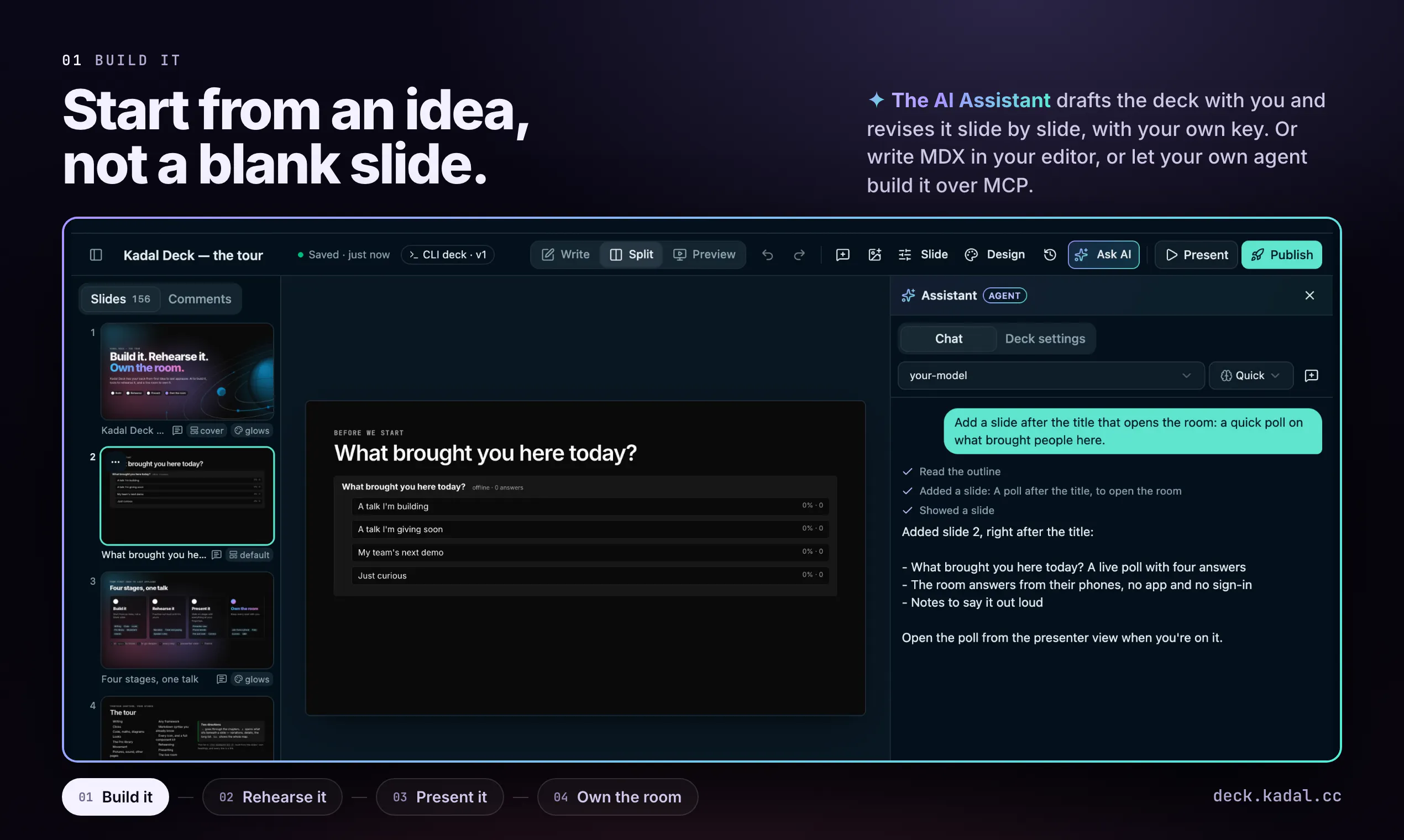Select slide 4 The tour thumbnail
1404x840 pixels.
tap(187, 728)
